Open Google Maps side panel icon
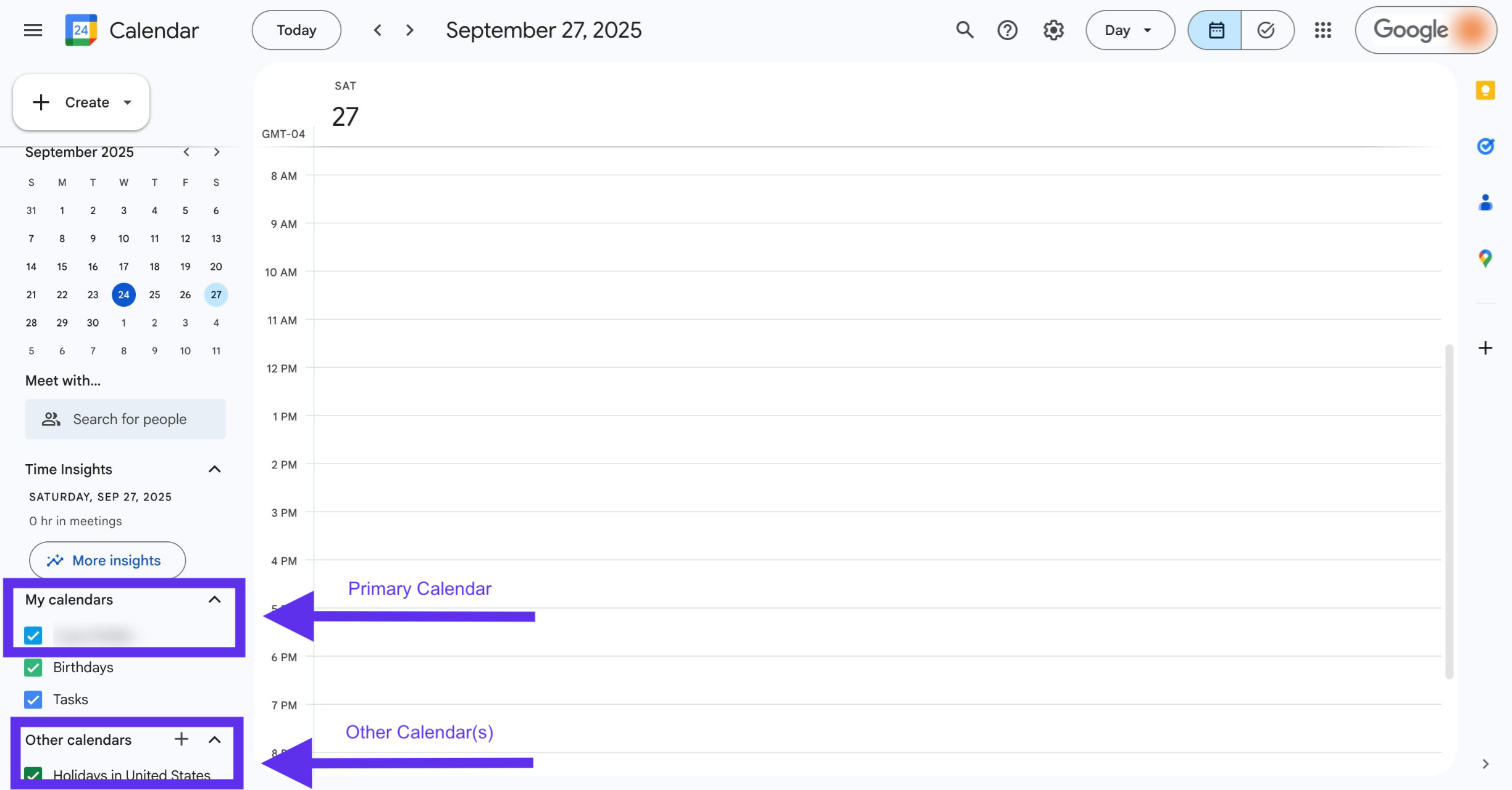The width and height of the screenshot is (1512, 790). (x=1485, y=258)
